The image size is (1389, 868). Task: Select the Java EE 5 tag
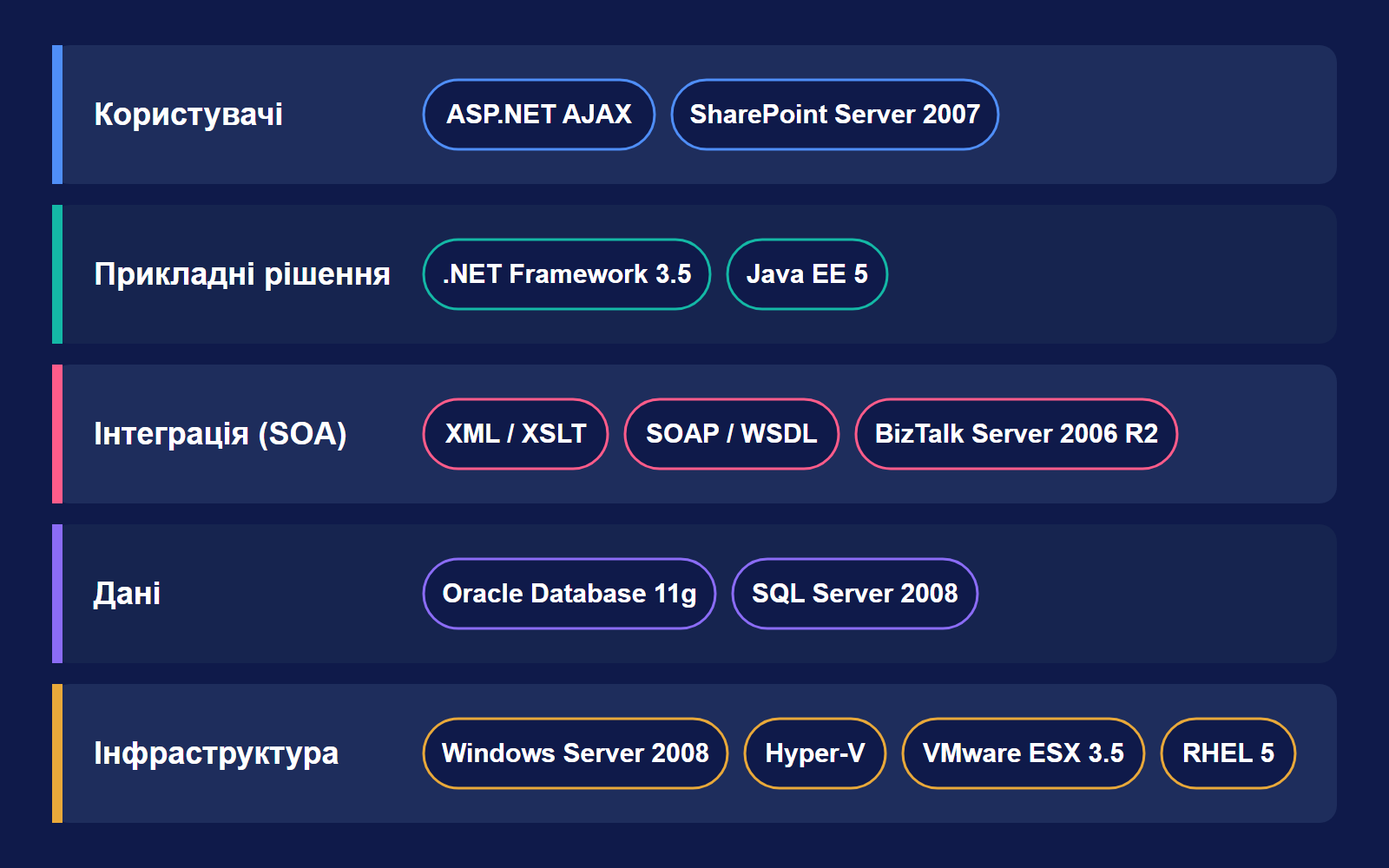tap(807, 274)
